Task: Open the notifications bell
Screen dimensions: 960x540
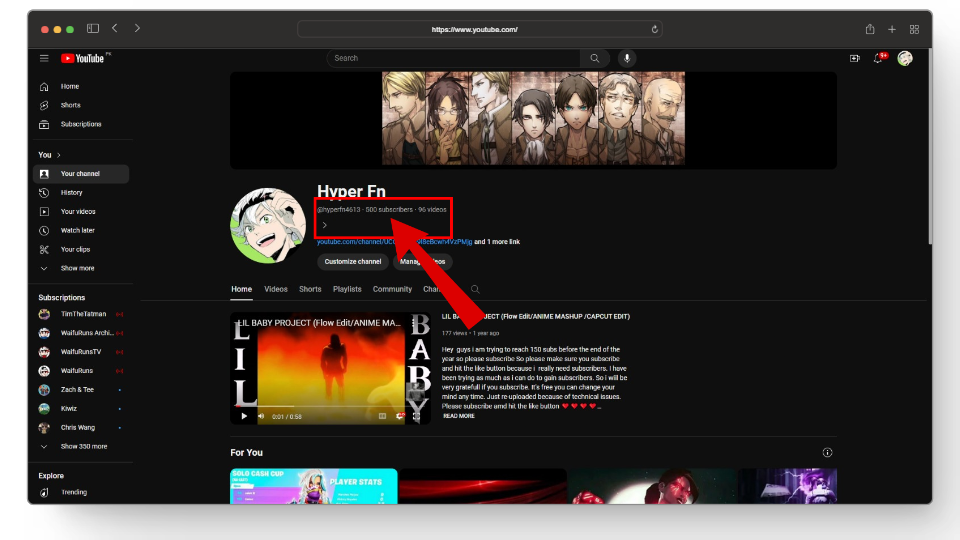Action: pos(879,58)
